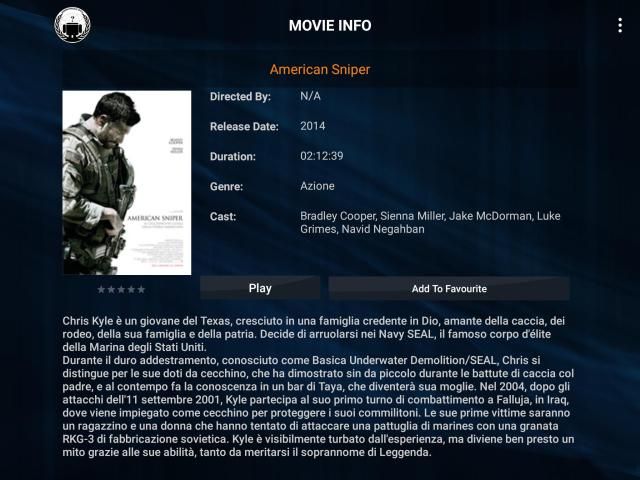Select the orange American Sniper title
Viewport: 640px width, 480px height.
[x=320, y=70]
